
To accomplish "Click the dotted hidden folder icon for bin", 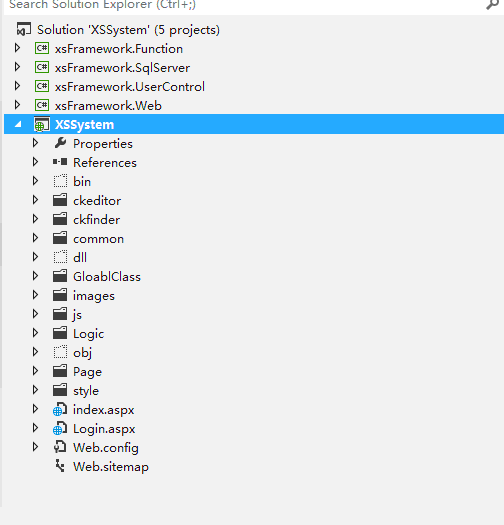I will pos(60,181).
